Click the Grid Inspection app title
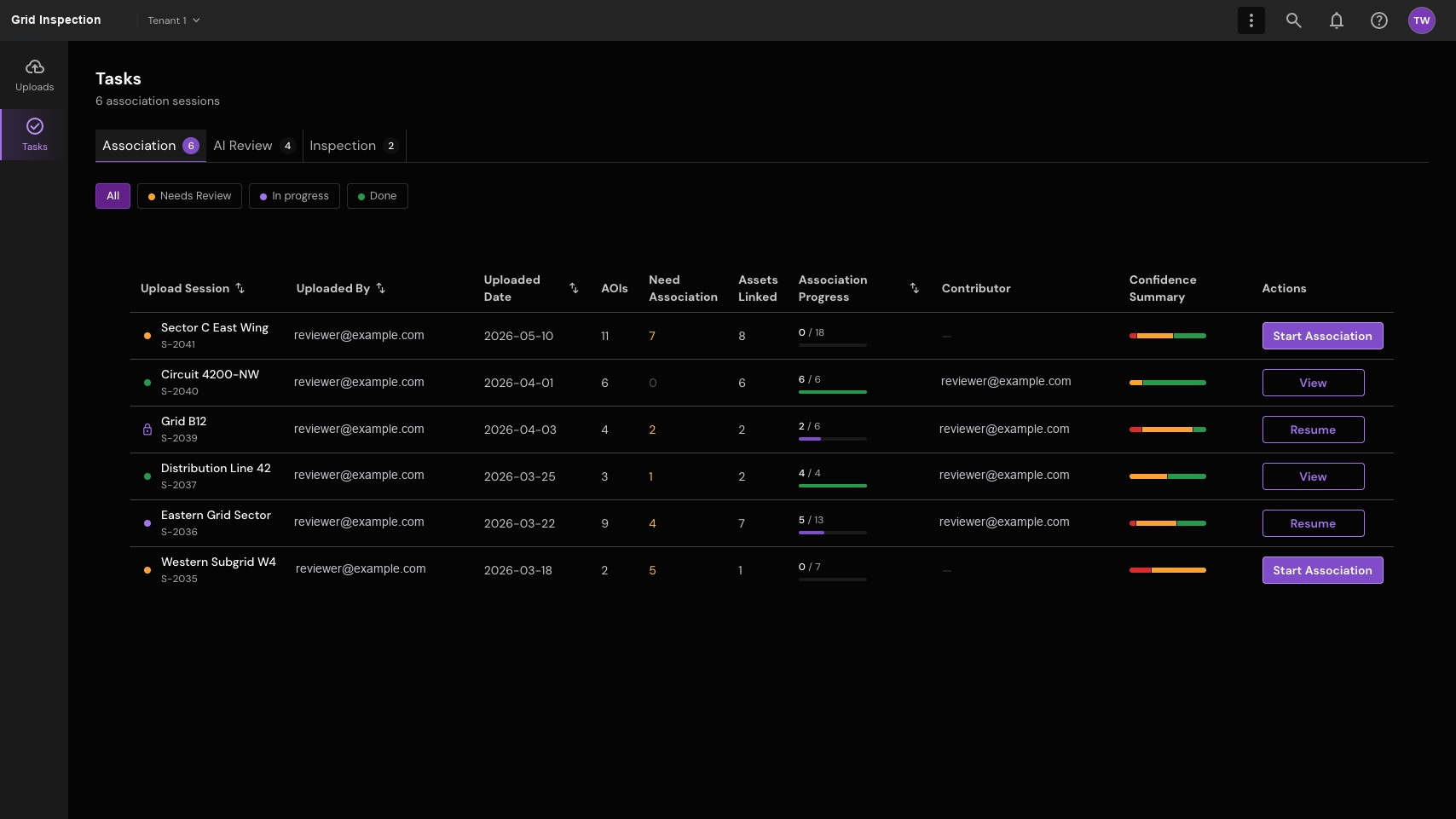The height and width of the screenshot is (819, 1456). point(56,20)
